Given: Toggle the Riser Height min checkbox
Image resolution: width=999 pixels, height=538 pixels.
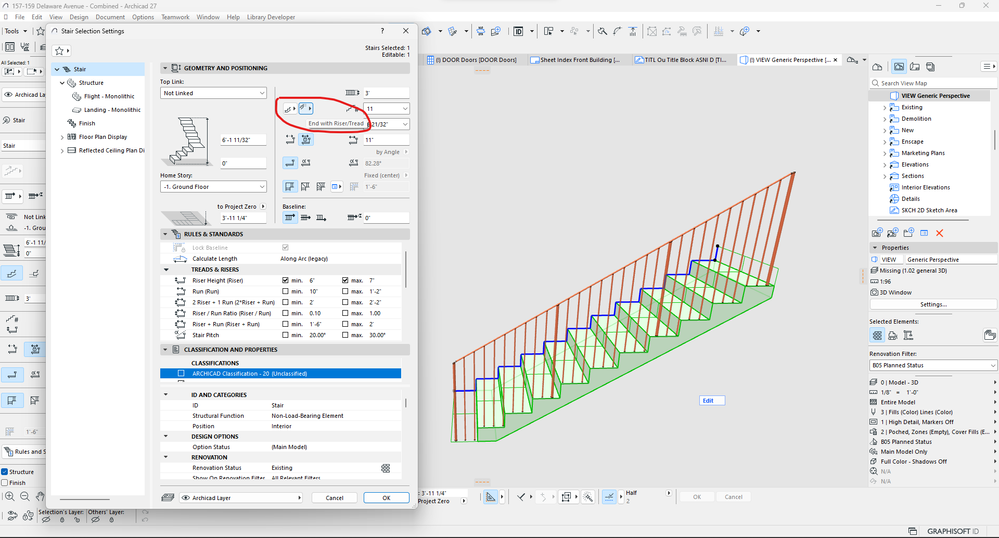Looking at the screenshot, I should [x=285, y=280].
